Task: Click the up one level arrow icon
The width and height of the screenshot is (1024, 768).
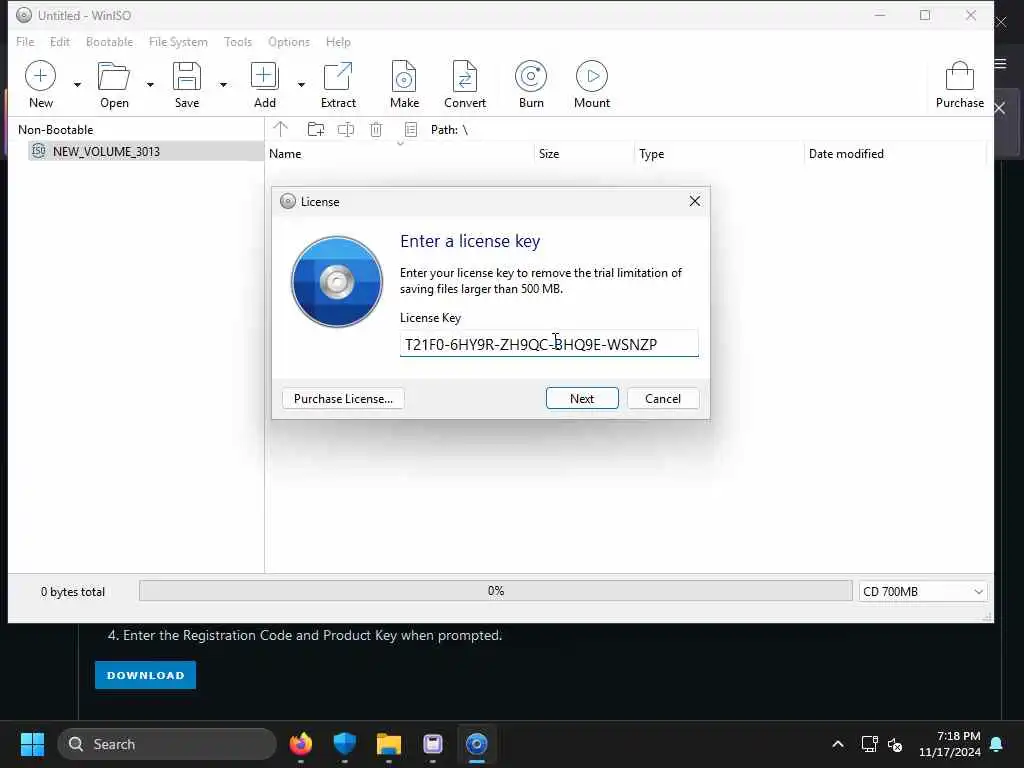Action: pos(281,129)
